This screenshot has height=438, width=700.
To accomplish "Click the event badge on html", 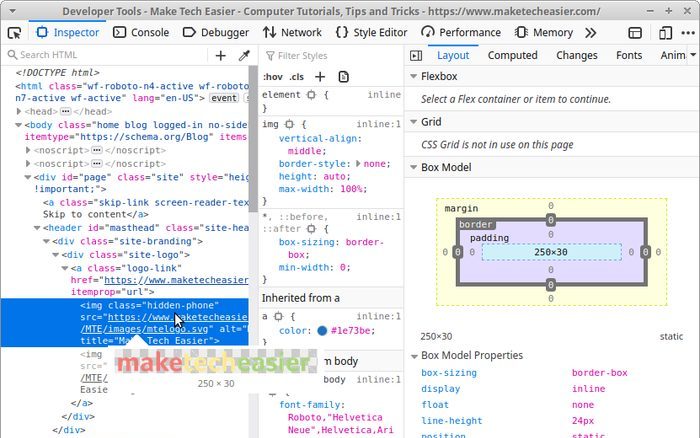I will [x=224, y=98].
